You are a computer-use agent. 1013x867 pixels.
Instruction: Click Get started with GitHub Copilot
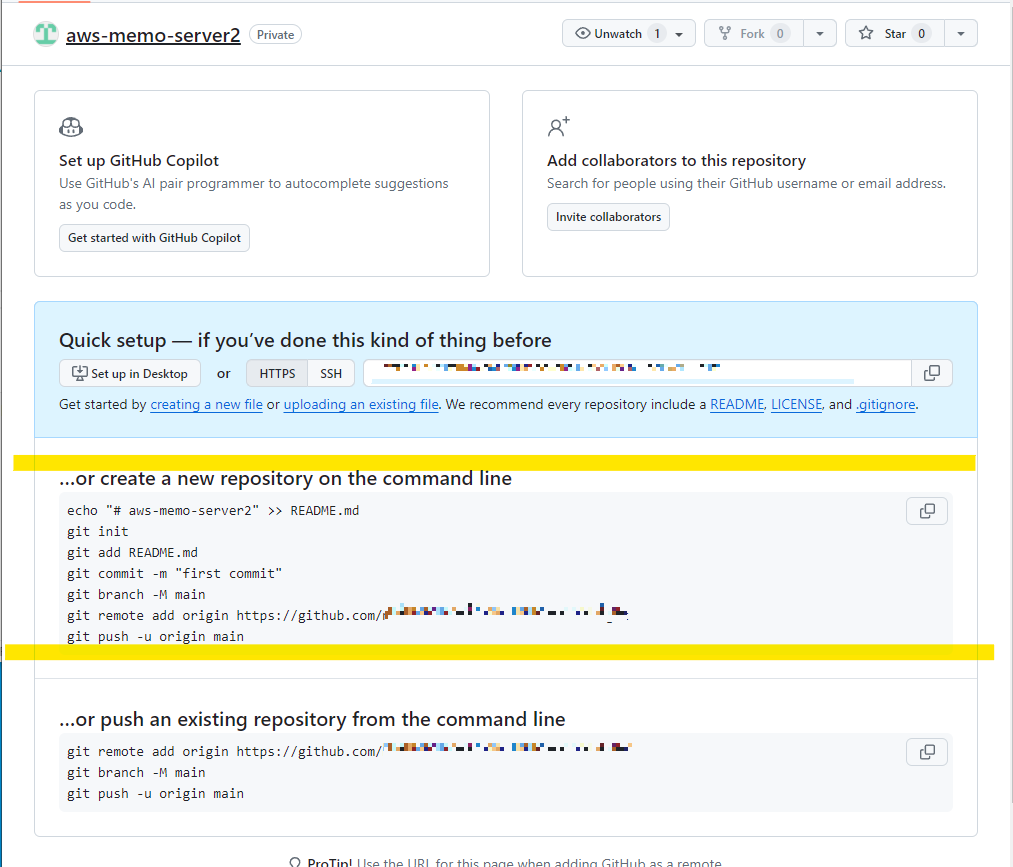[x=154, y=238]
